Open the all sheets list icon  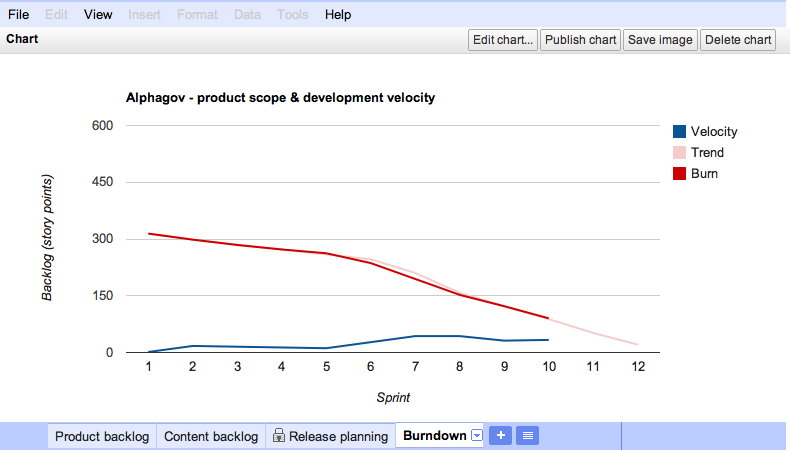coord(528,435)
